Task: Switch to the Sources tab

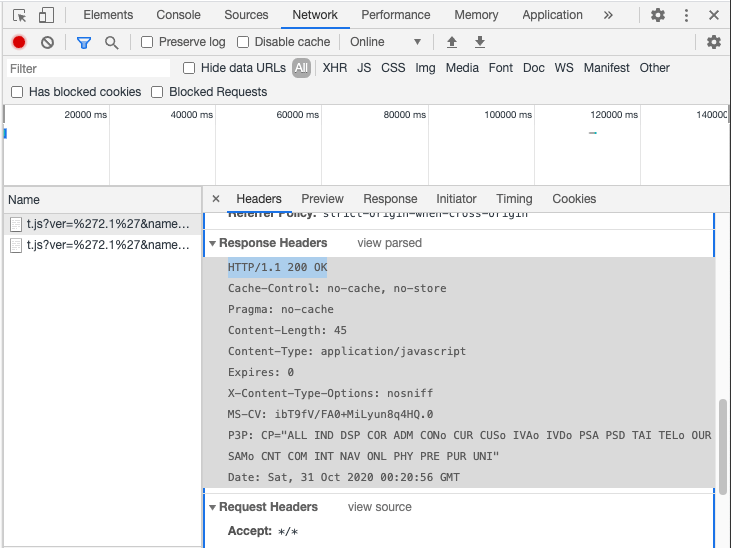Action: click(246, 15)
